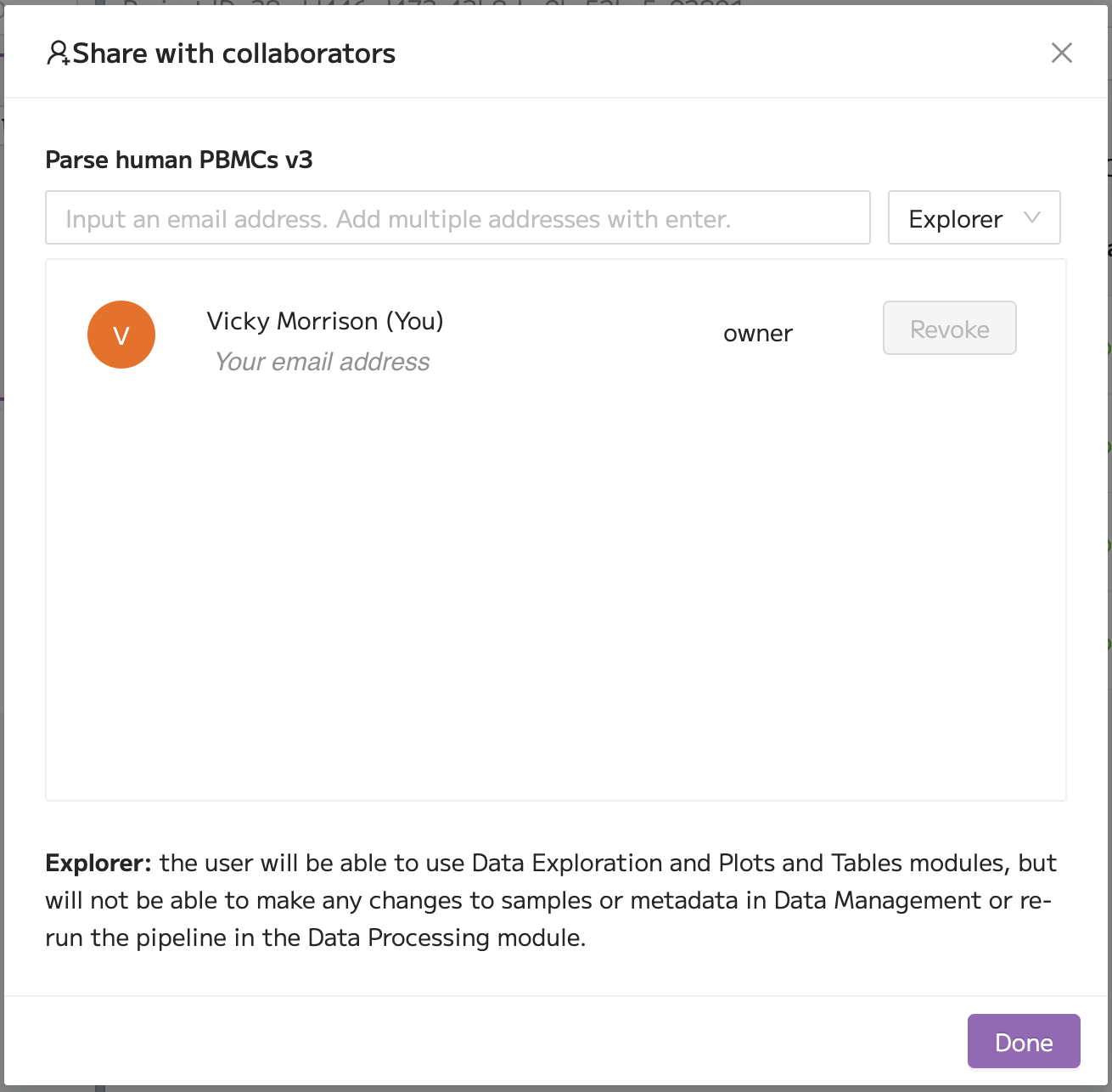The width and height of the screenshot is (1112, 1092).
Task: Select the orange V avatar circle
Action: click(x=121, y=335)
